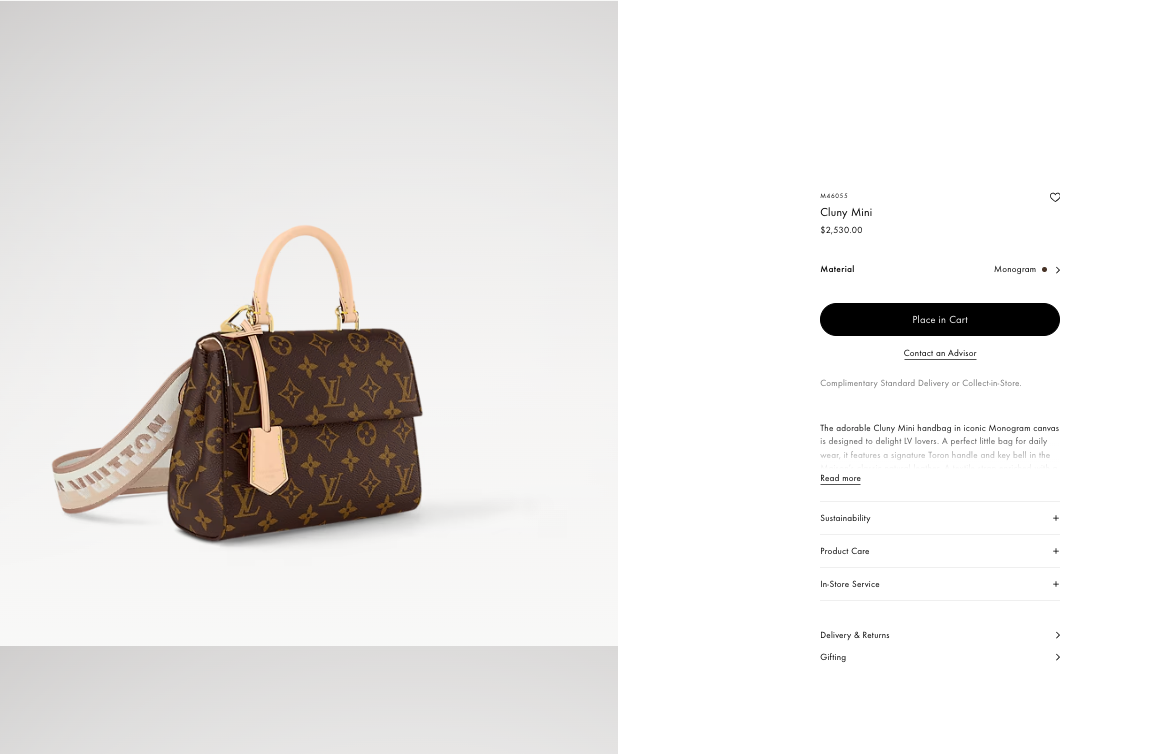Expand the In-Store Service section
Image resolution: width=1150 pixels, height=754 pixels.
940,584
